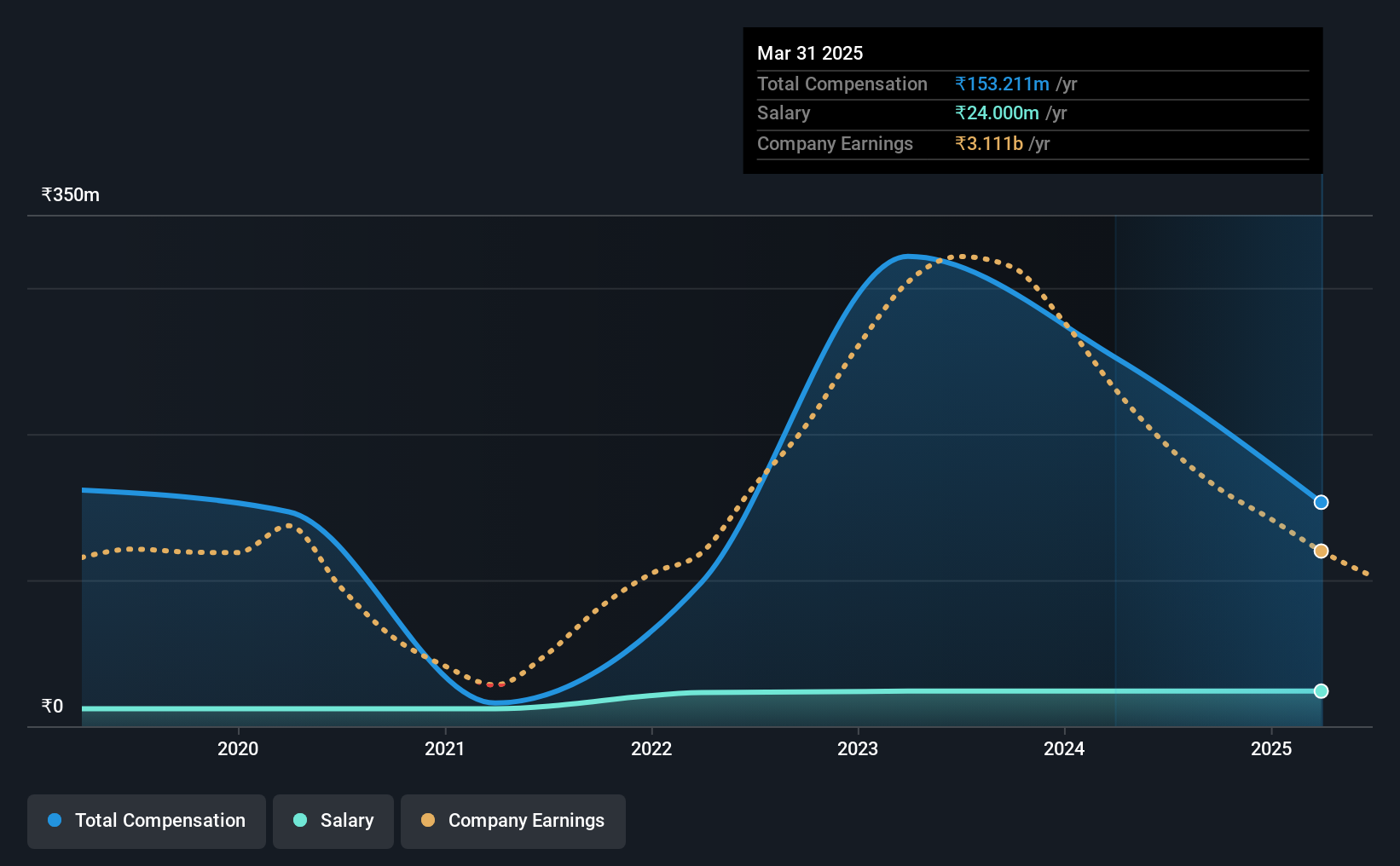The width and height of the screenshot is (1400, 866).
Task: Click the ₹153.211m total compensation value
Action: tap(1003, 84)
